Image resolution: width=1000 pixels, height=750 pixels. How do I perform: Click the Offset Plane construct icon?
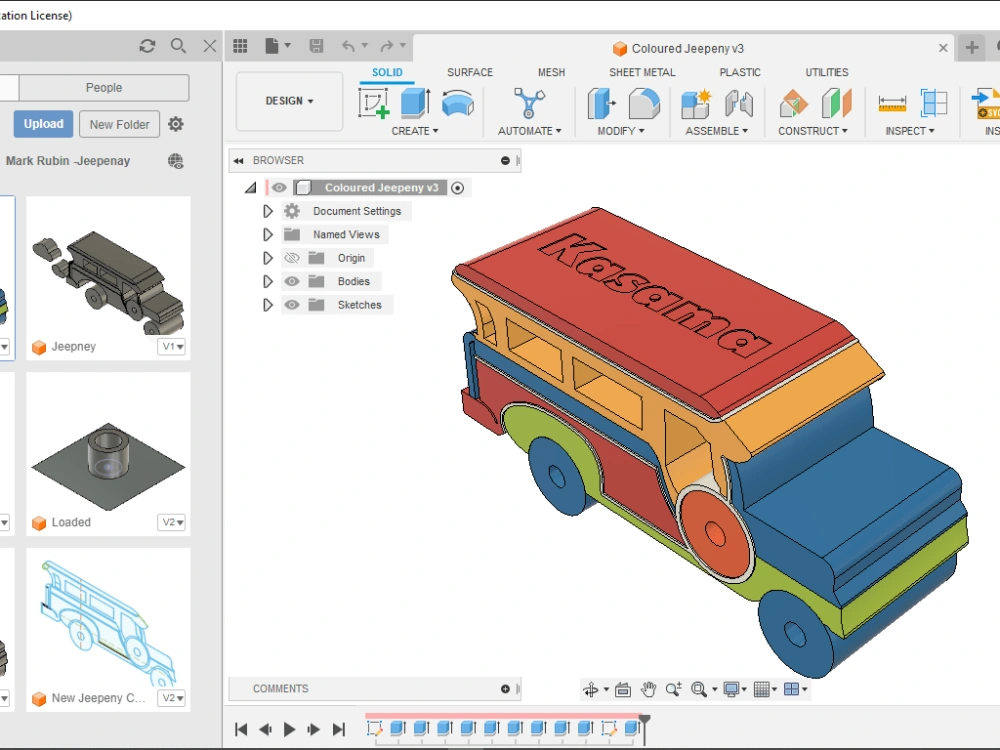[793, 103]
